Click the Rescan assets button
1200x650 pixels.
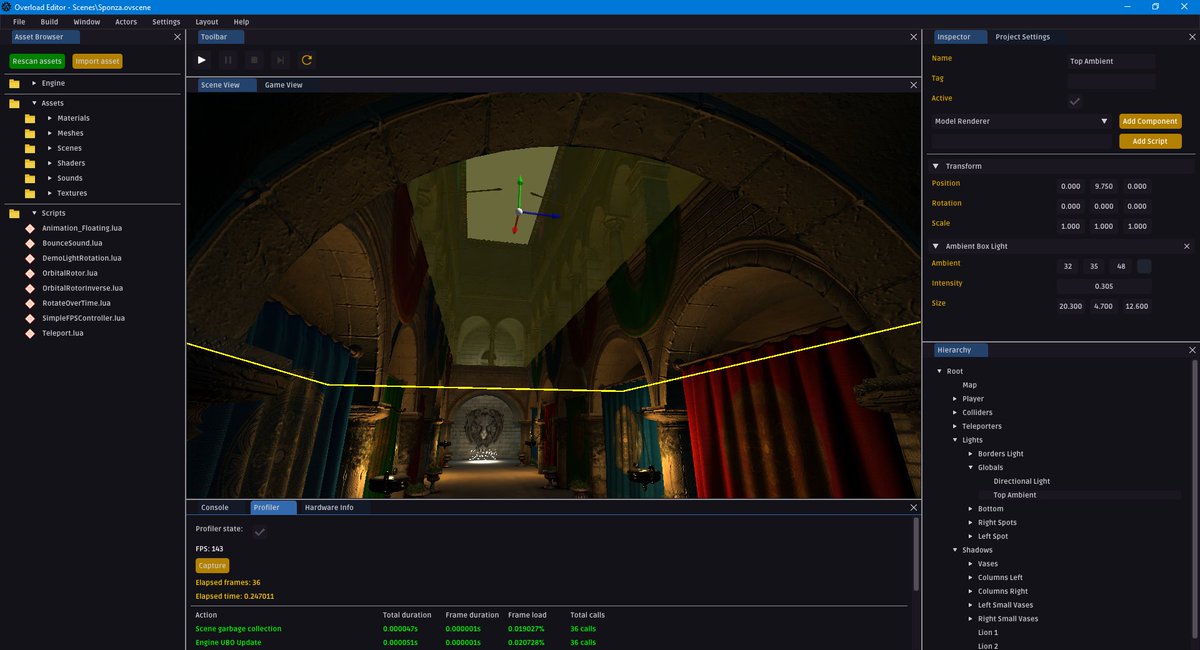point(37,61)
